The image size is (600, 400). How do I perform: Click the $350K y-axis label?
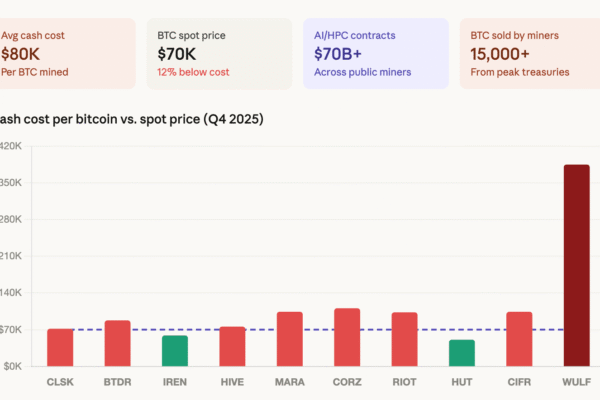tap(11, 183)
